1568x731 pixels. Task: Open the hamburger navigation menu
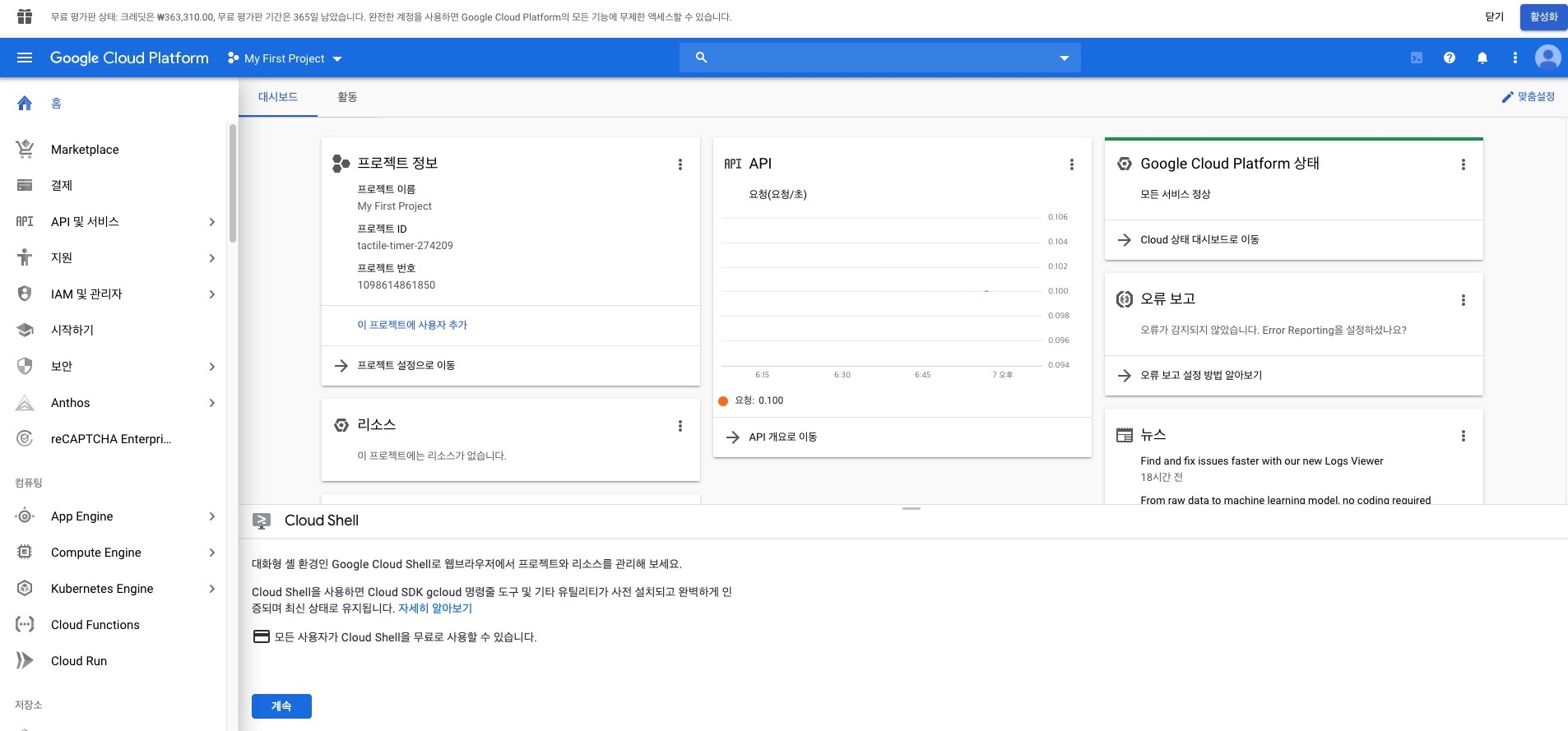[x=25, y=58]
